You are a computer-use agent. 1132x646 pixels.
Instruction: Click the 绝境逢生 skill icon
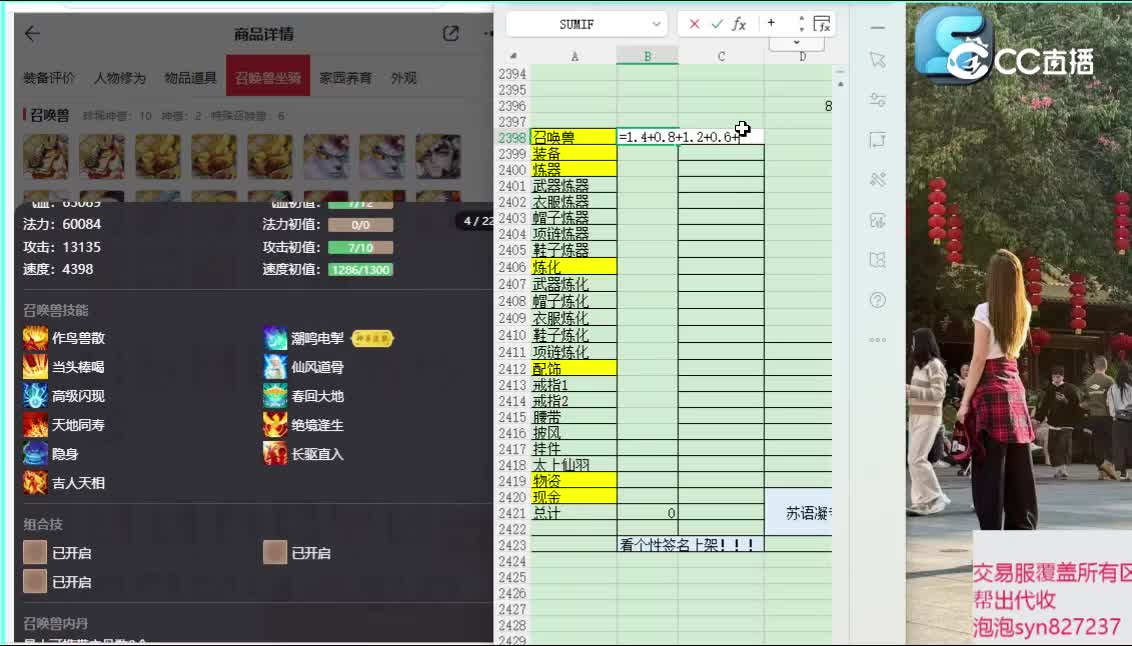tap(274, 424)
